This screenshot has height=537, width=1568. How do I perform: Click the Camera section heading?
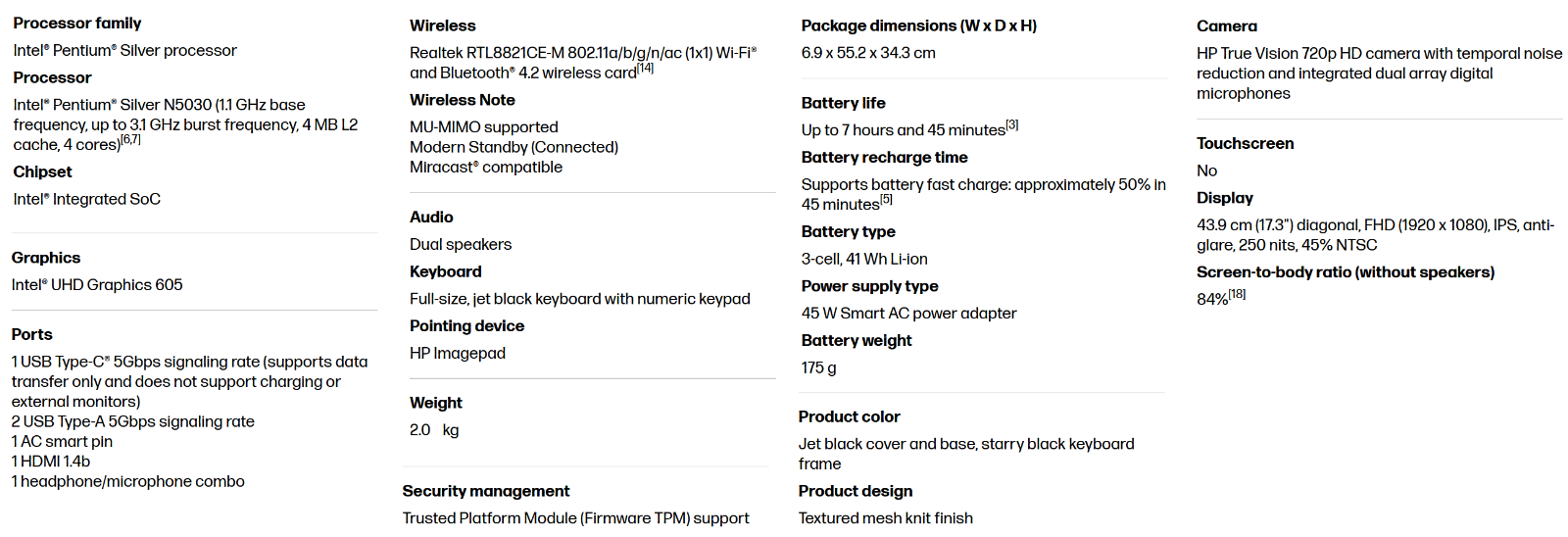click(x=1227, y=25)
